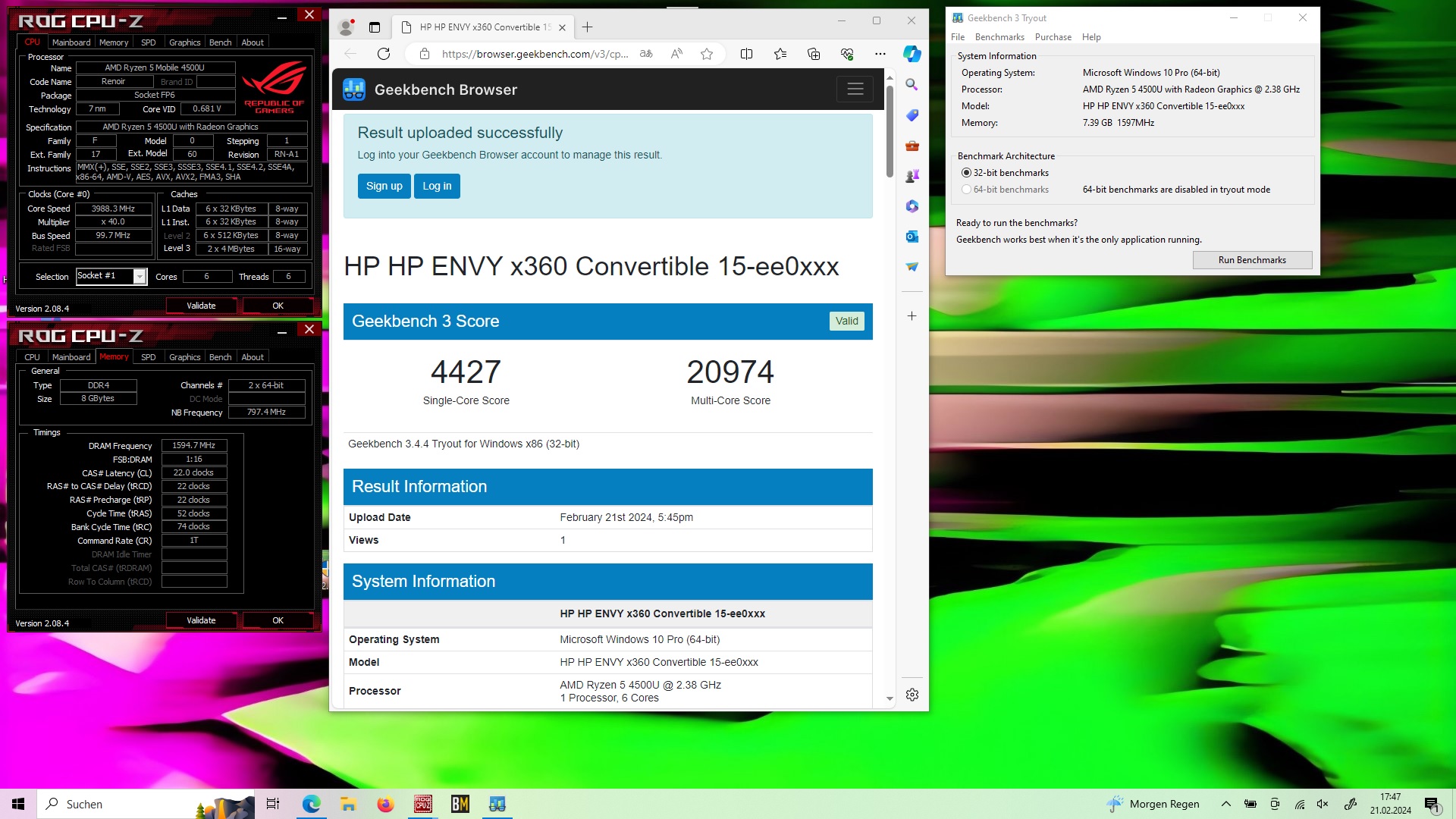The image size is (1456, 819).
Task: Open the notification center icon
Action: point(1432,804)
